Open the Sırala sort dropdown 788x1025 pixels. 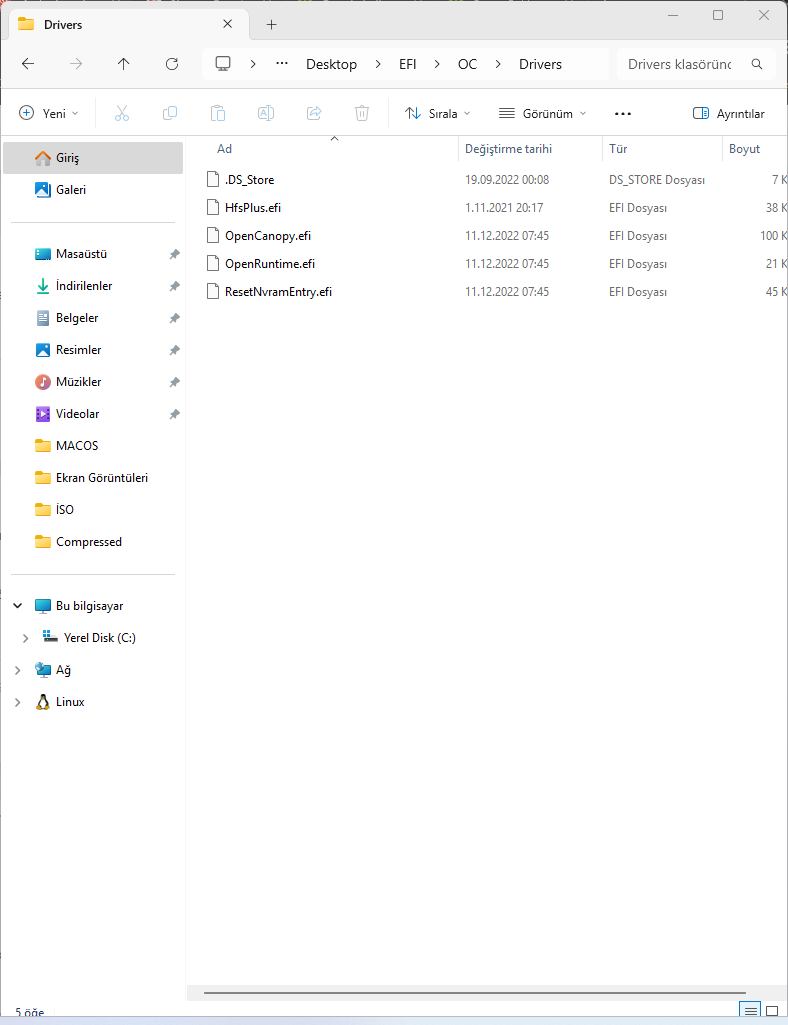point(437,114)
